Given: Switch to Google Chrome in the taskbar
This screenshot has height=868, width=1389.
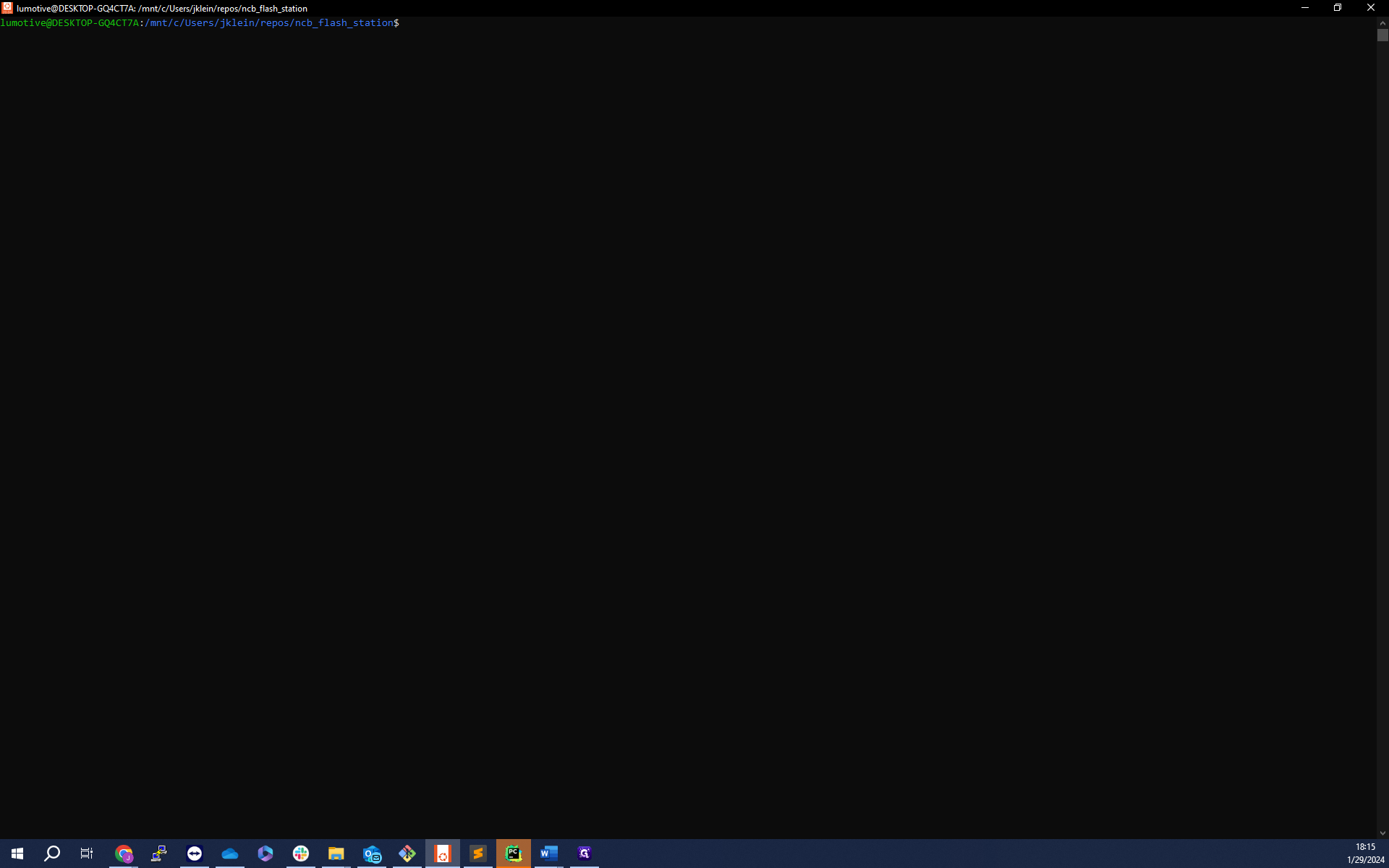Looking at the screenshot, I should coord(124,854).
